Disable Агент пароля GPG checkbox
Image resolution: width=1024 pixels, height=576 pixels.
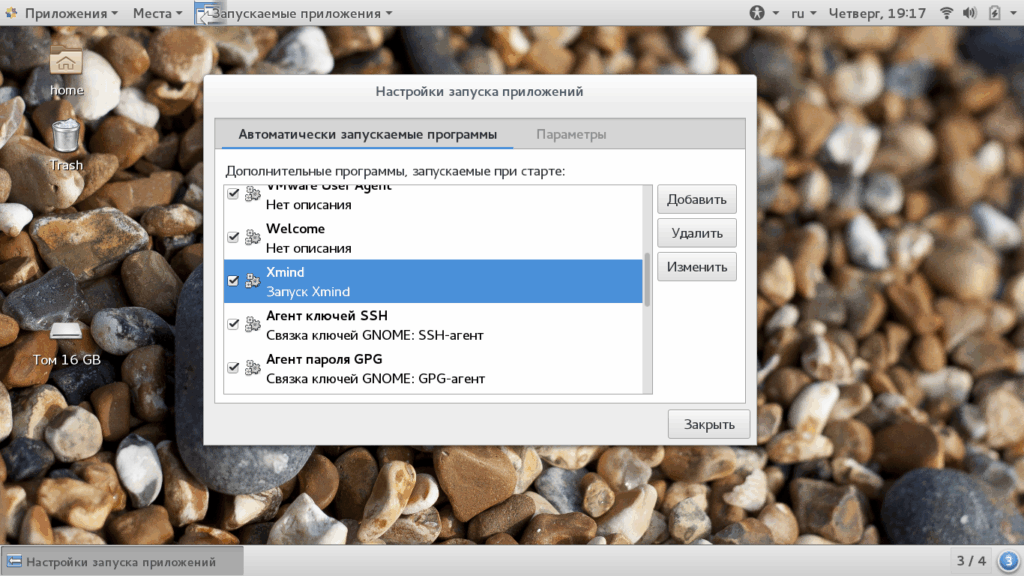click(233, 368)
